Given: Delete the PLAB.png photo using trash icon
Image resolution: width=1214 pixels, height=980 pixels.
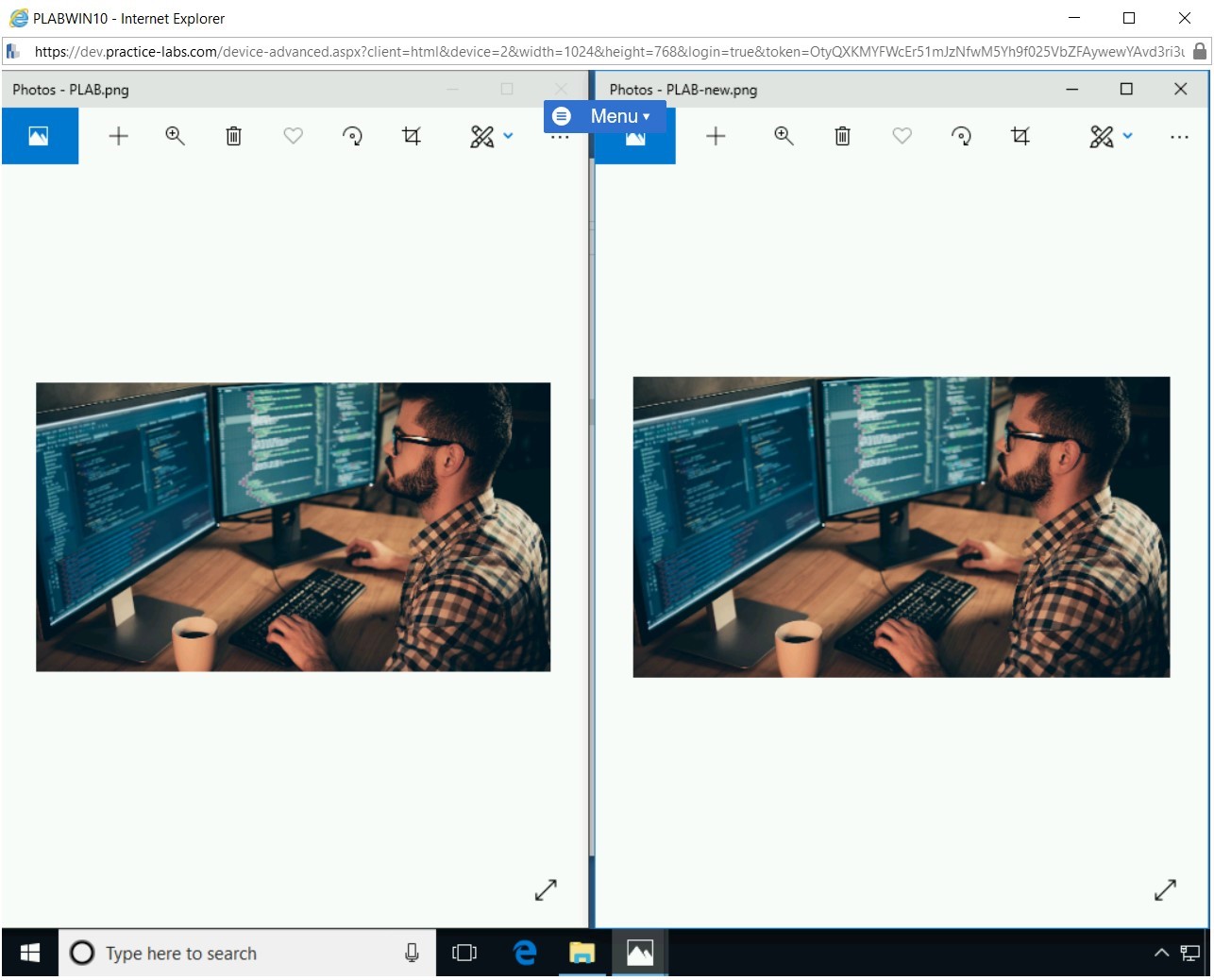Looking at the screenshot, I should click(x=233, y=137).
